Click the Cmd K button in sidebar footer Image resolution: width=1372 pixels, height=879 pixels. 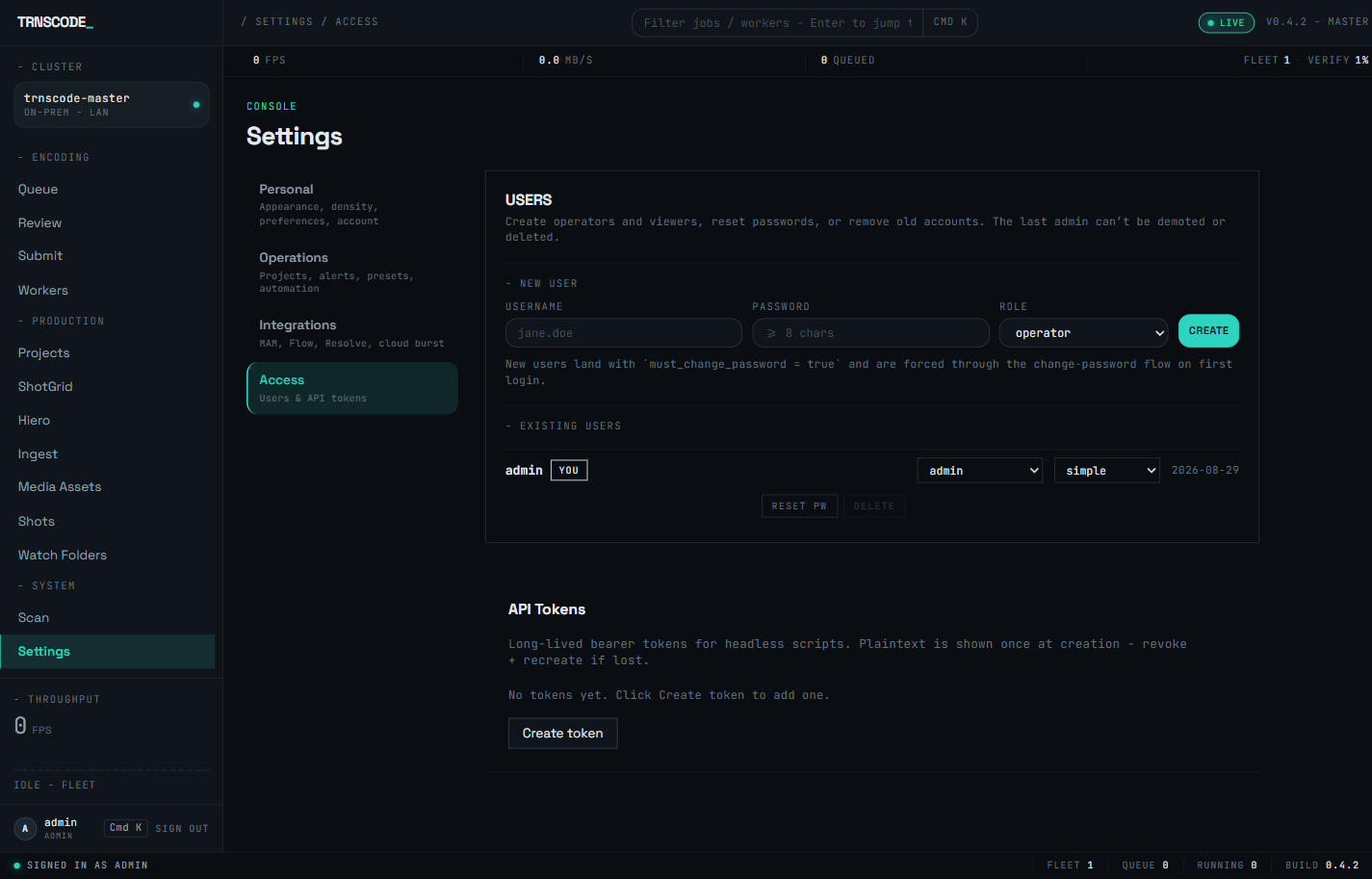(126, 828)
